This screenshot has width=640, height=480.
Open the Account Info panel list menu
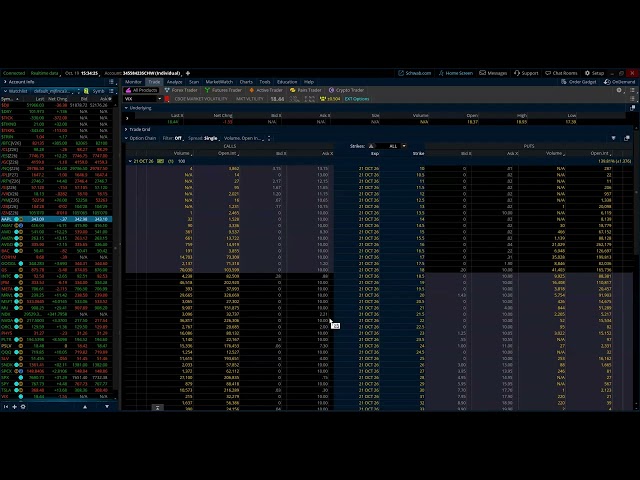(111, 82)
